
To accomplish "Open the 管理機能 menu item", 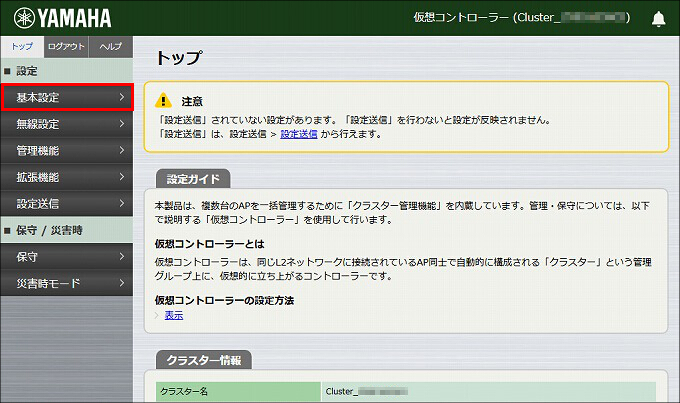I will coord(67,151).
